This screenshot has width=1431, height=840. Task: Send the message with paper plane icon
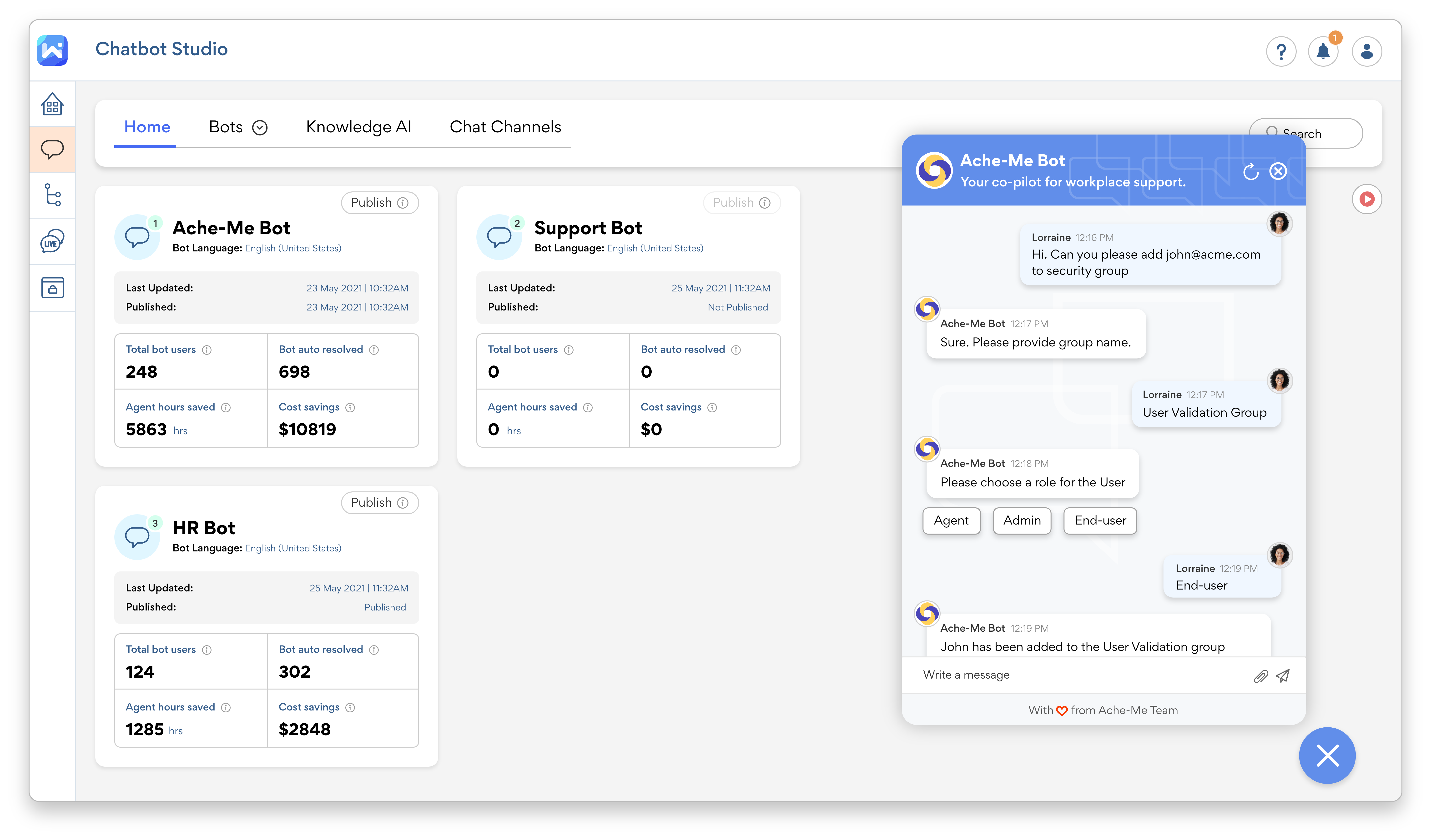point(1283,675)
